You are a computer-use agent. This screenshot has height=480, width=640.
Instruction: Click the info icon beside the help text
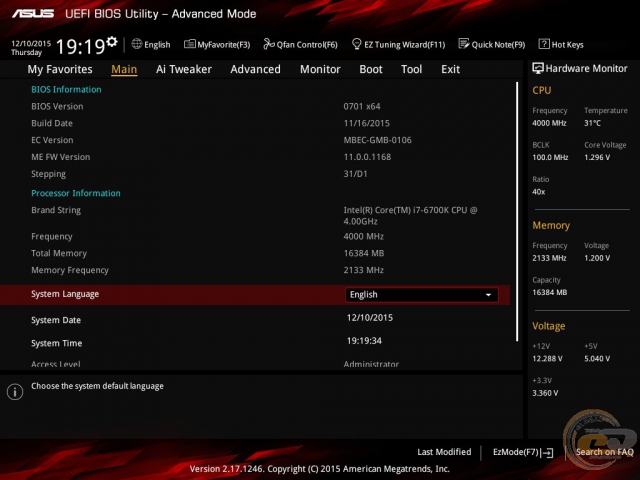click(15, 392)
